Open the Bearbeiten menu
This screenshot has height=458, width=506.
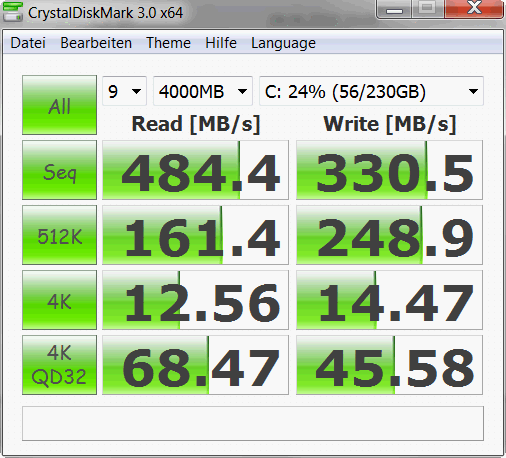coord(96,43)
